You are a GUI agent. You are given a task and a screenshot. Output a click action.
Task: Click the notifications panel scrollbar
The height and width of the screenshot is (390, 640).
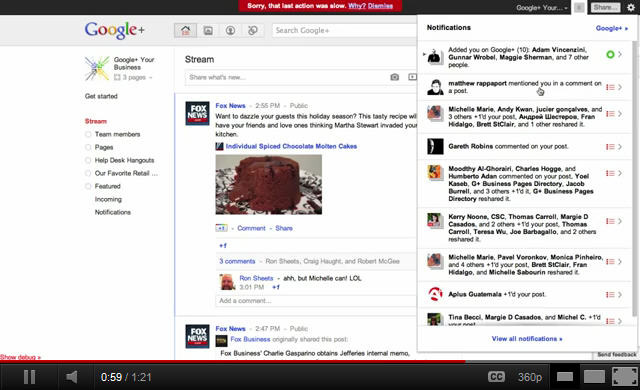[x=634, y=178]
